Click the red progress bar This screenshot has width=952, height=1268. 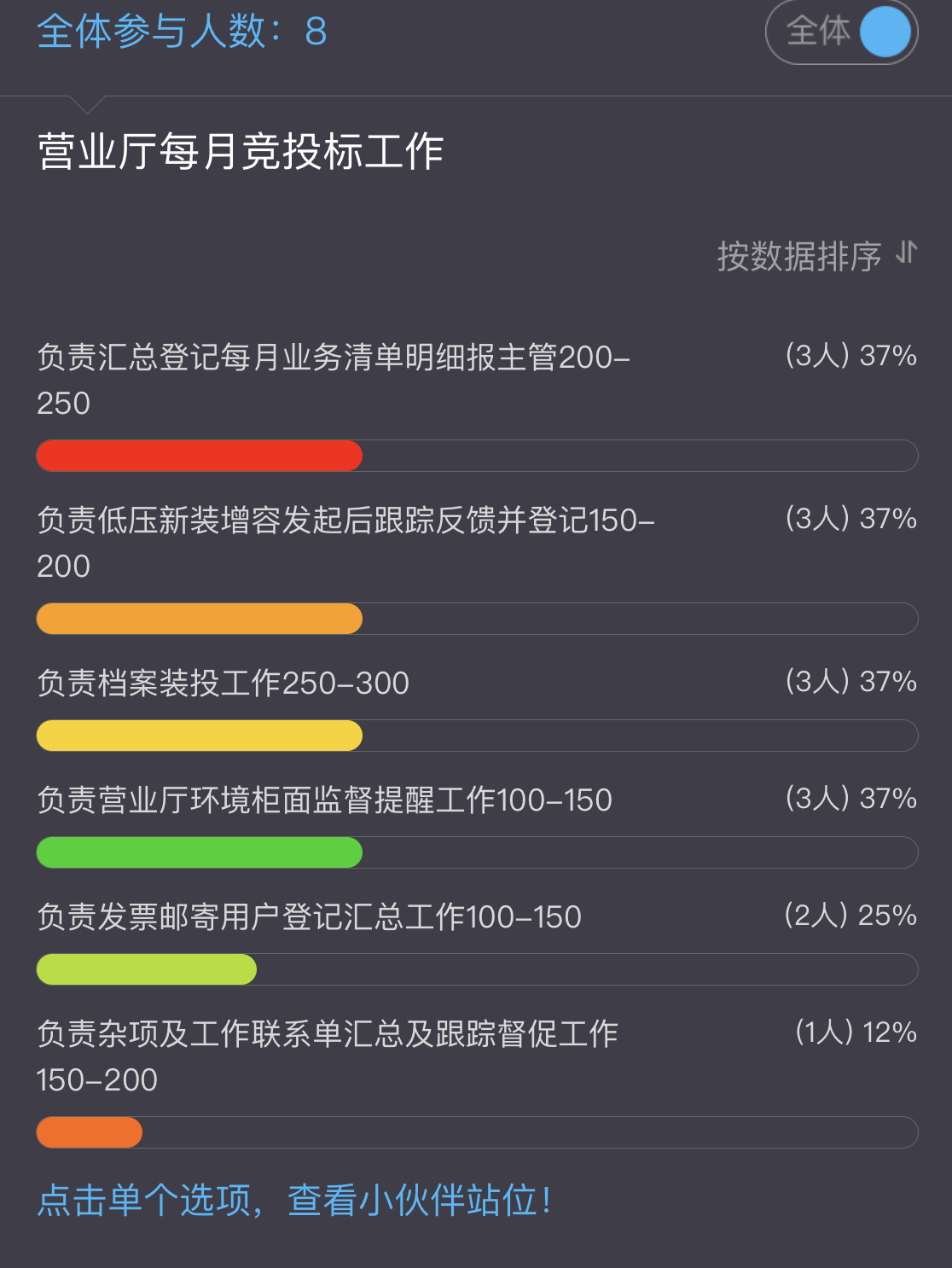pos(200,456)
